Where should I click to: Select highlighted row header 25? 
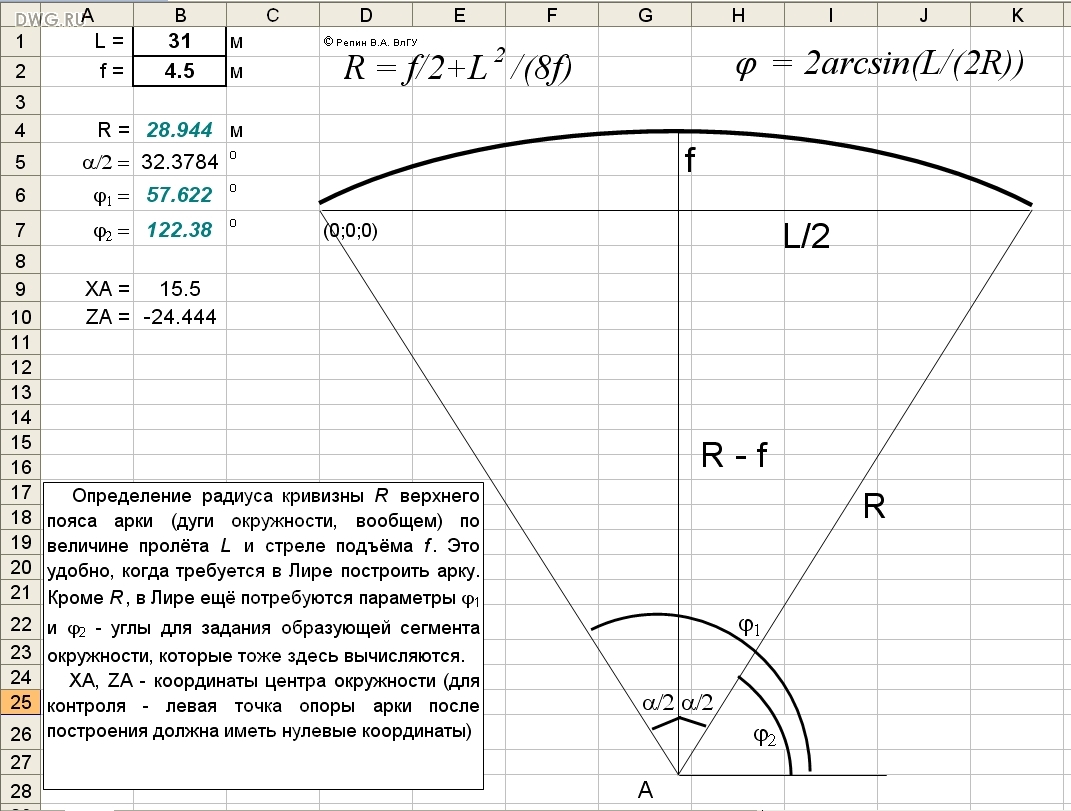click(20, 702)
